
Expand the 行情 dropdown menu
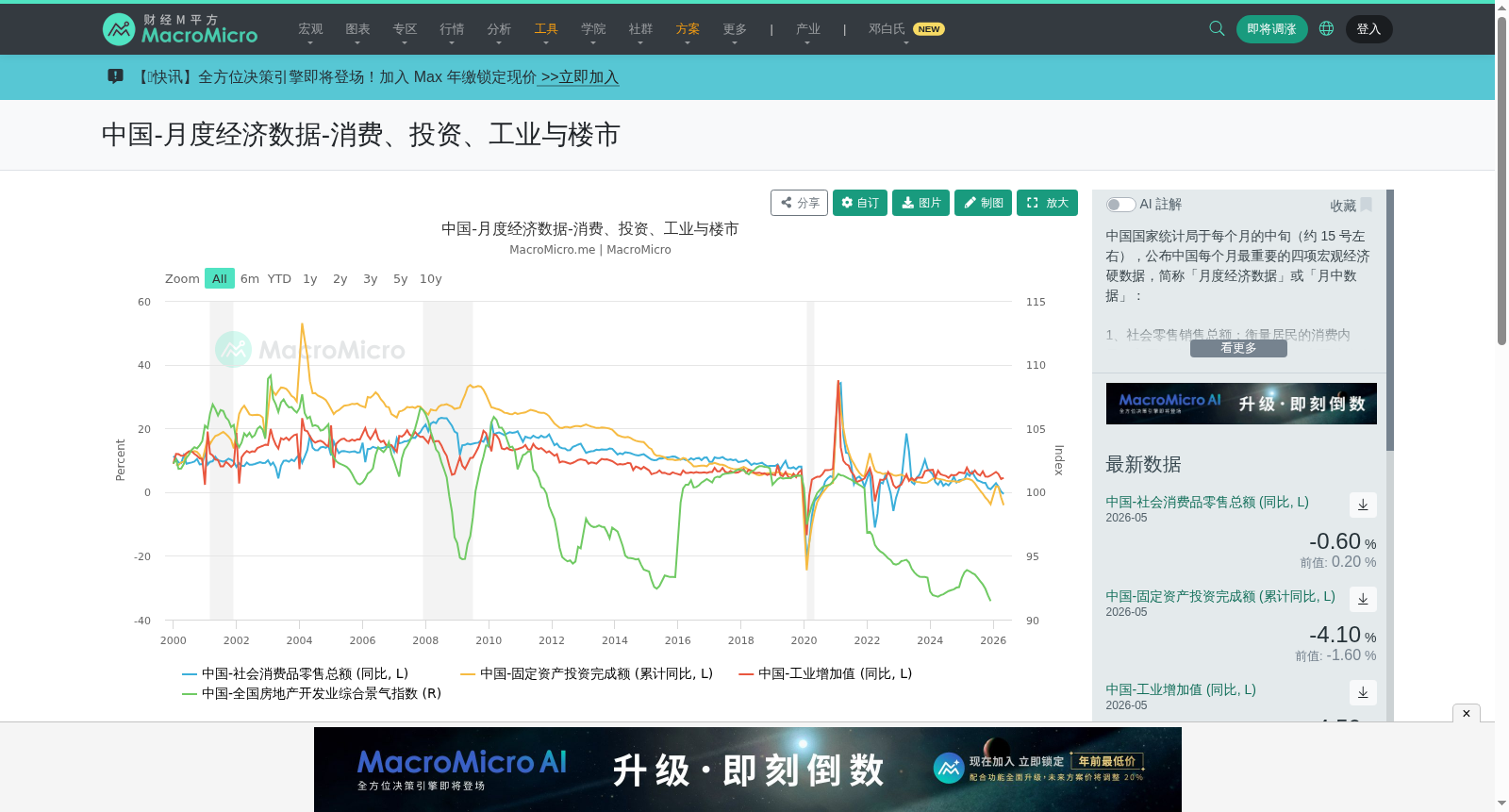452,30
